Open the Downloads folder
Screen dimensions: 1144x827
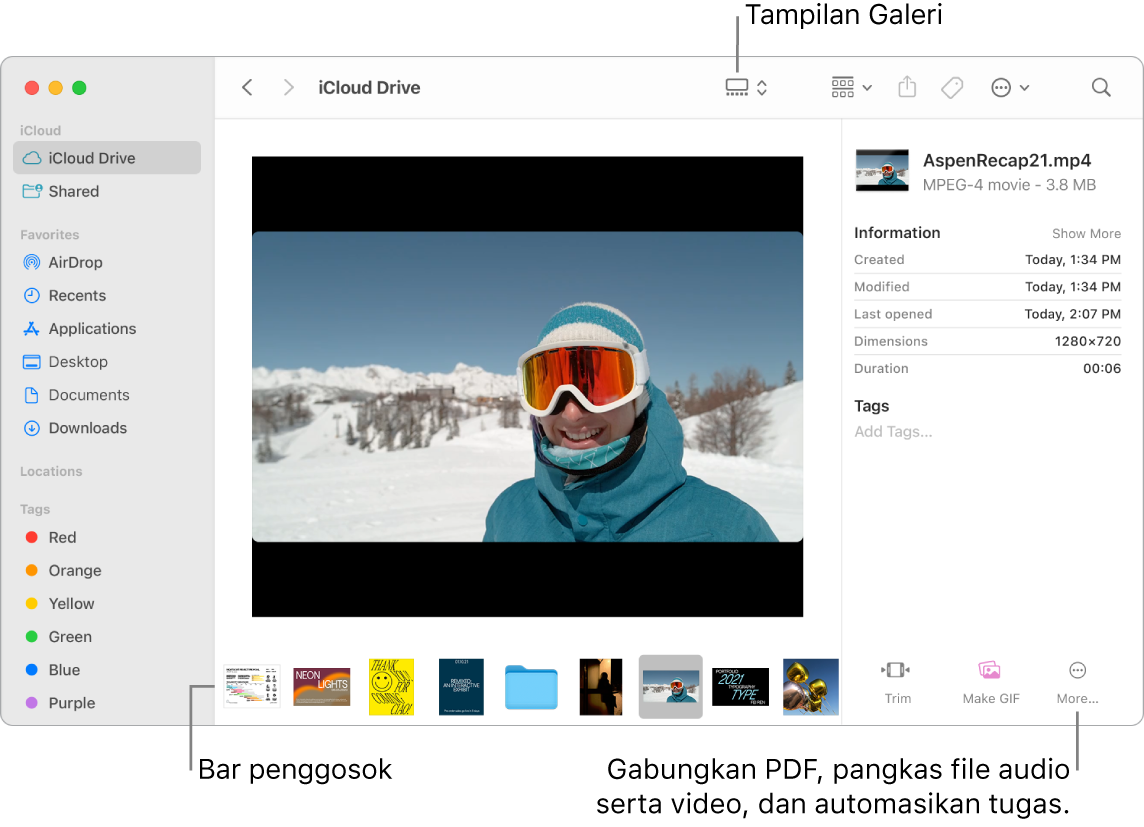pyautogui.click(x=86, y=428)
